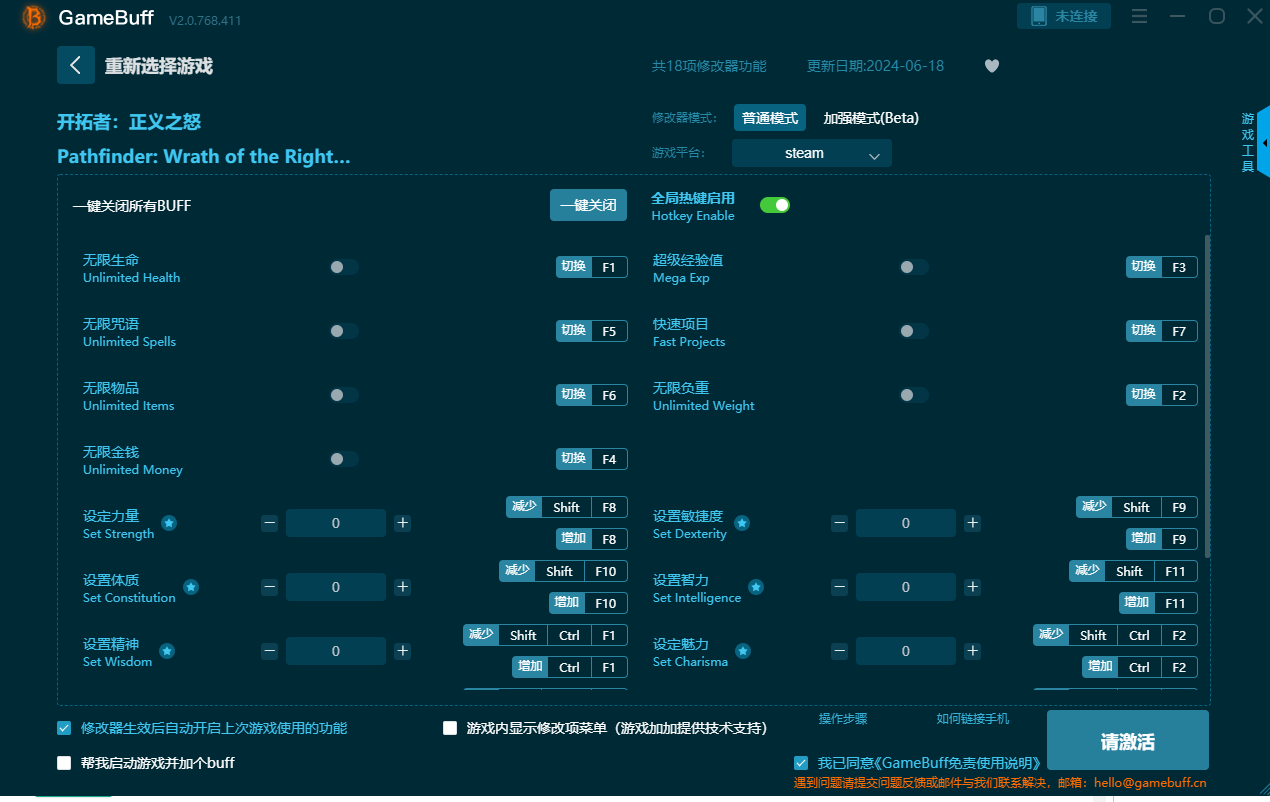The width and height of the screenshot is (1270, 802).
Task: Select 加强模式(Beta) mode tab
Action: (871, 118)
